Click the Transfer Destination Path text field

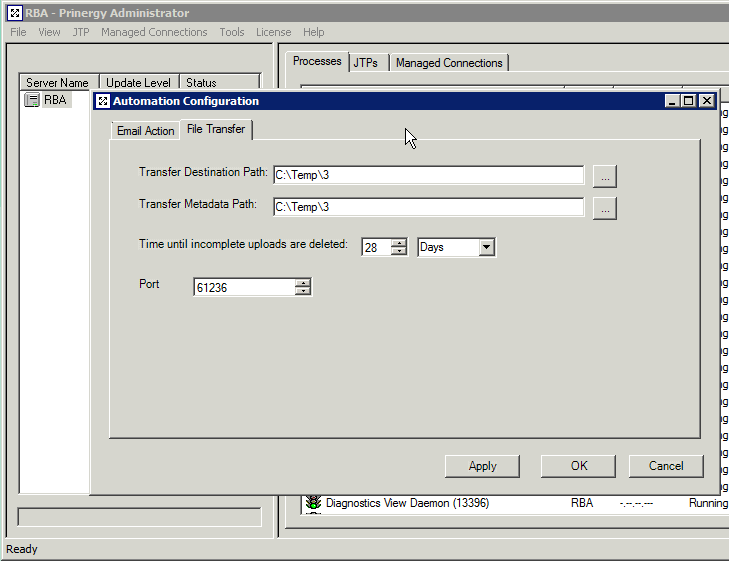tap(428, 175)
